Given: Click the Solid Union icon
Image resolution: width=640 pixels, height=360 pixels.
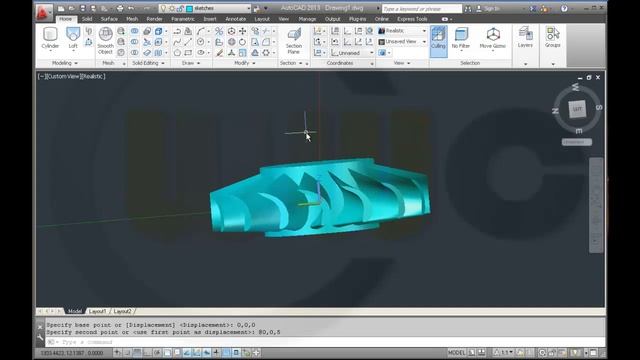Looking at the screenshot, I should tap(134, 31).
